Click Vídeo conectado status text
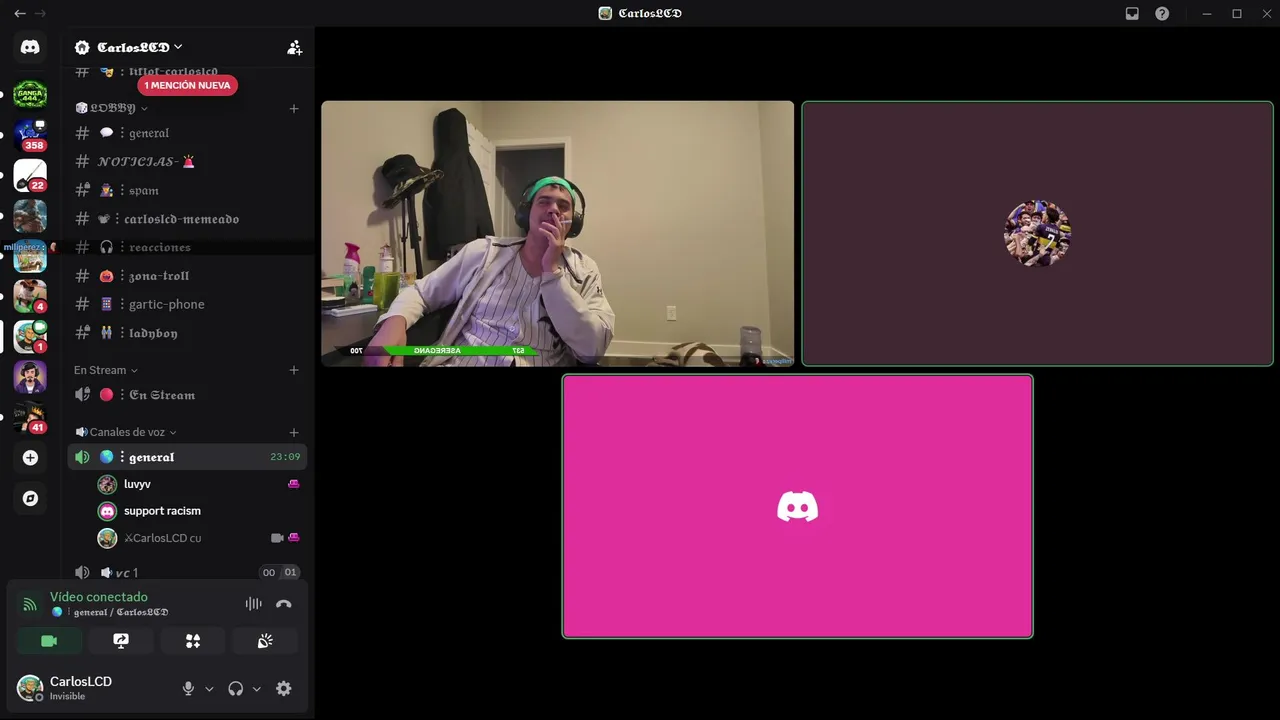Viewport: 1280px width, 720px height. point(99,597)
